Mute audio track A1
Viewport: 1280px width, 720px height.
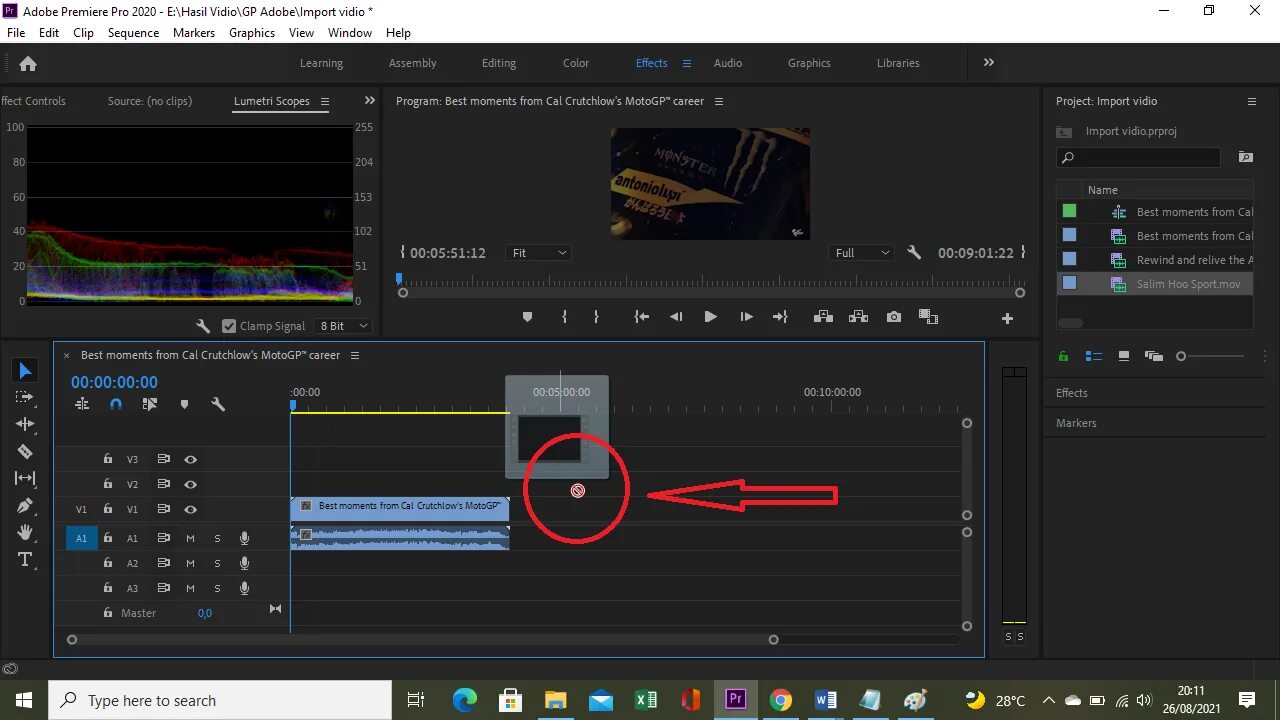[190, 538]
